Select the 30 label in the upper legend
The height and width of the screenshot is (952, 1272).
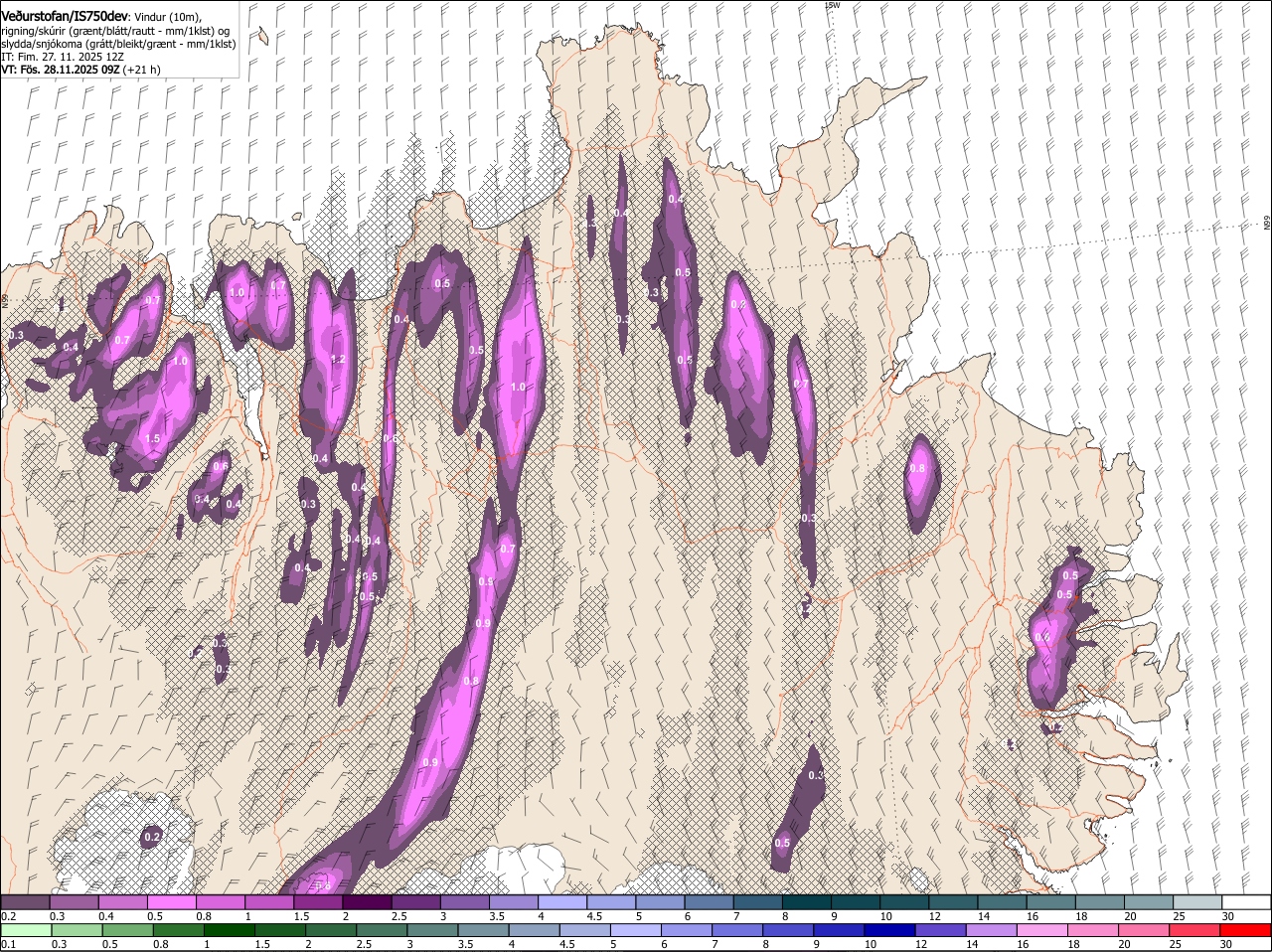click(1228, 916)
